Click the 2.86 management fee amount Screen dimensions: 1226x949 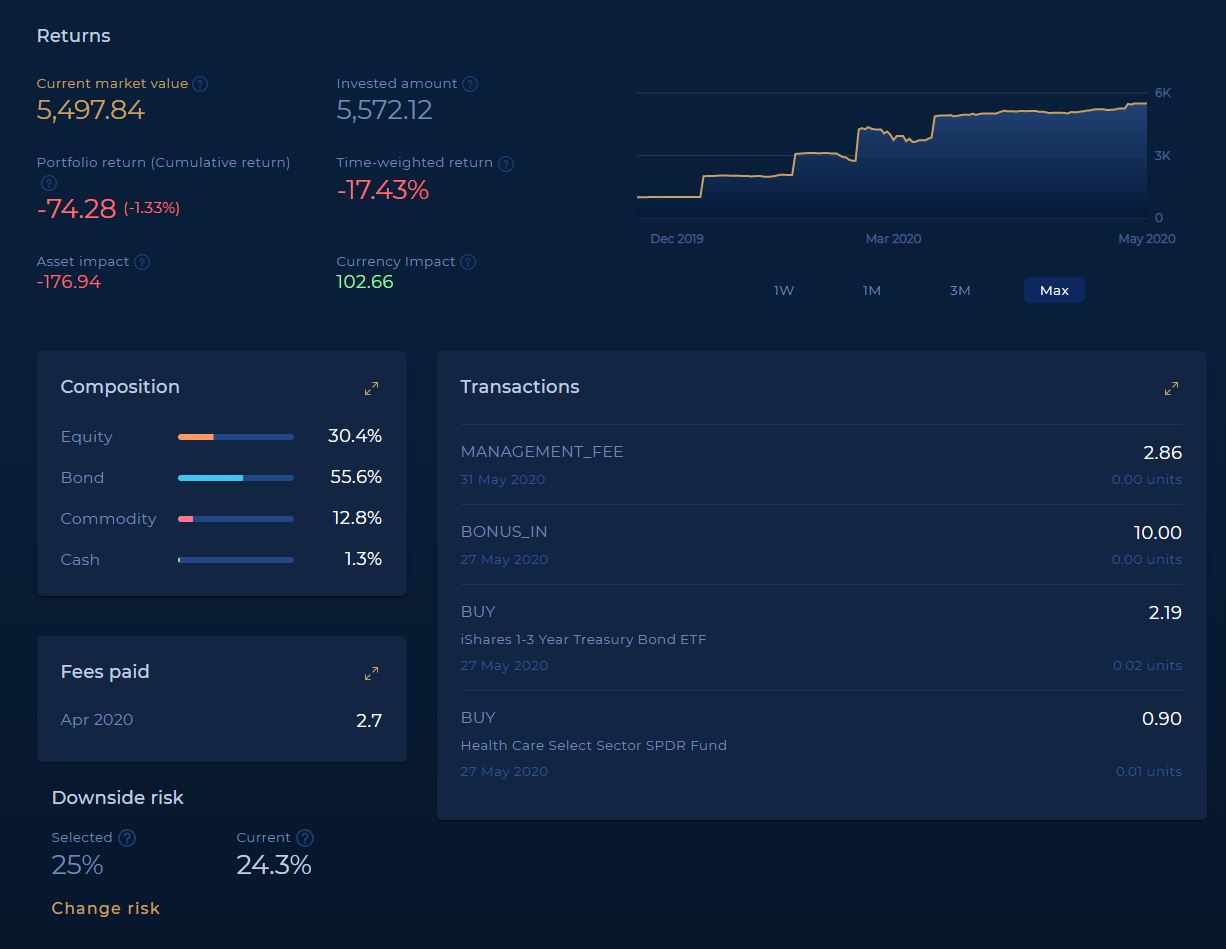[x=1162, y=452]
